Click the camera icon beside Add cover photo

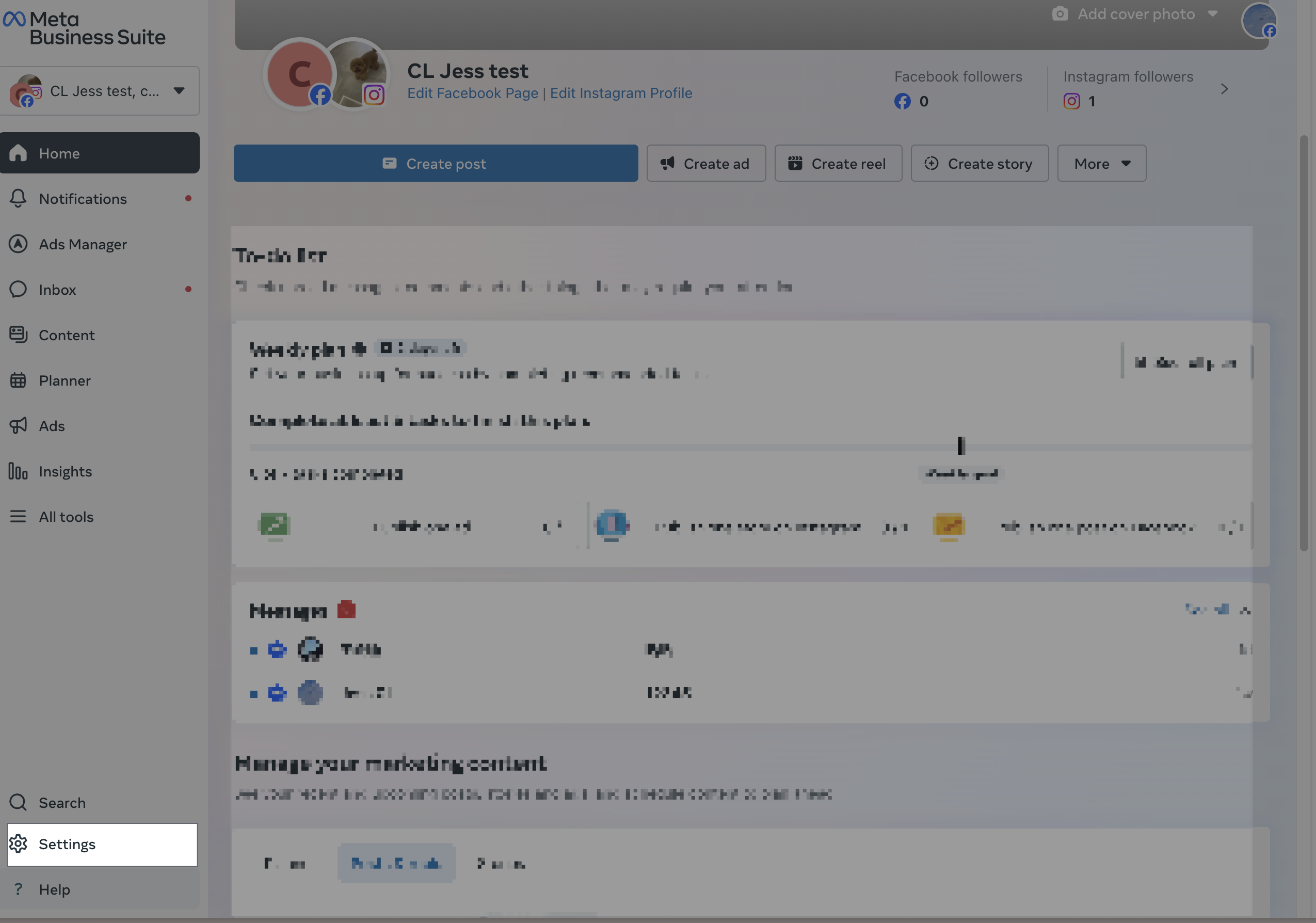pyautogui.click(x=1060, y=14)
